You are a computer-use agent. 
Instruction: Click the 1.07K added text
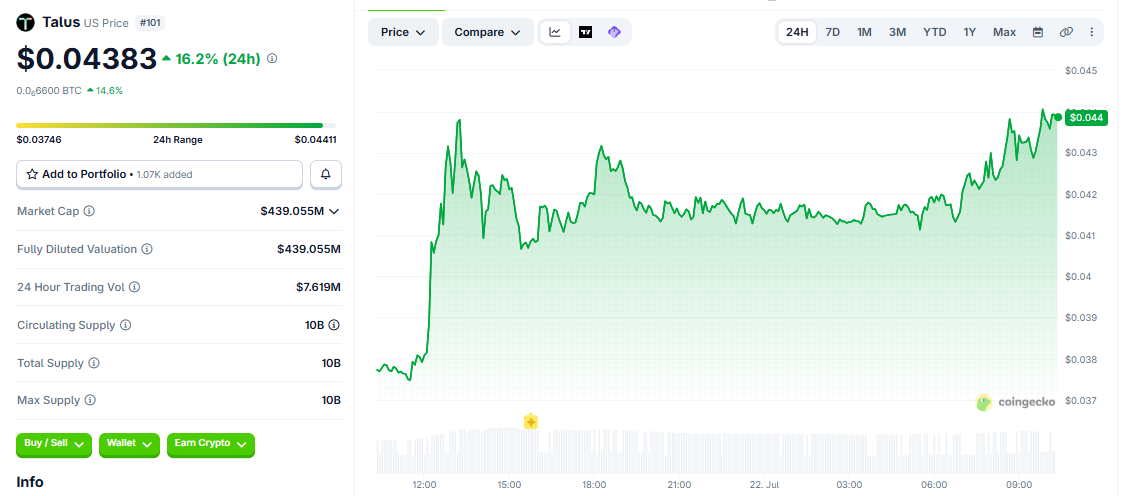164,174
